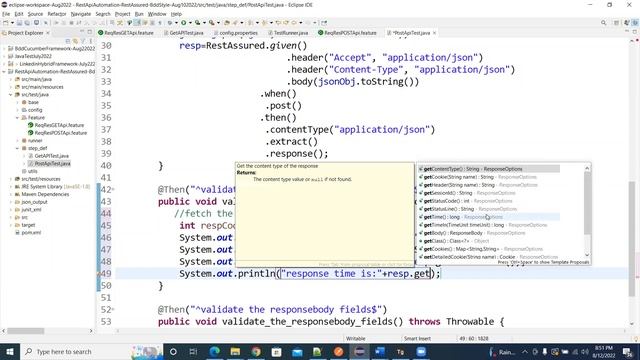Open the Source menu

tap(35, 14)
